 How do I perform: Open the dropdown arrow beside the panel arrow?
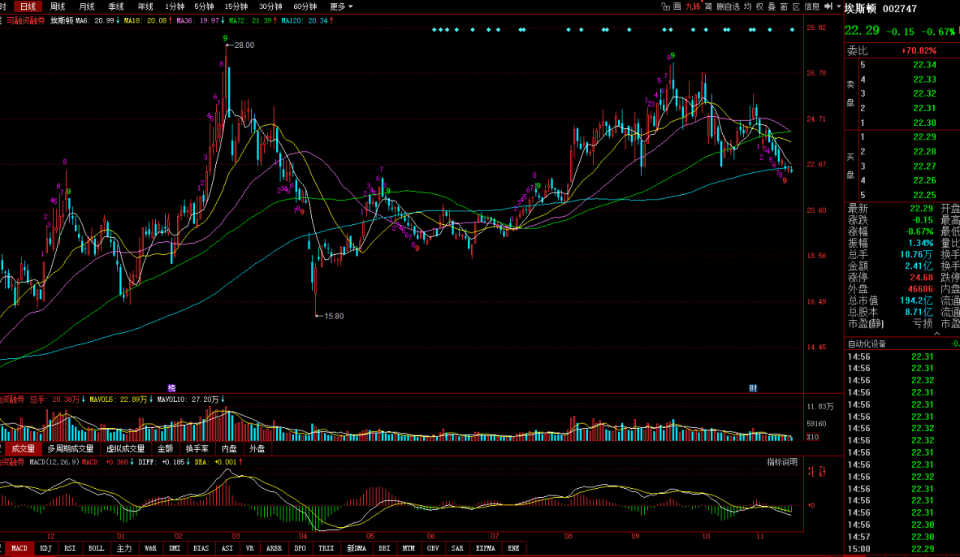[x=838, y=7]
